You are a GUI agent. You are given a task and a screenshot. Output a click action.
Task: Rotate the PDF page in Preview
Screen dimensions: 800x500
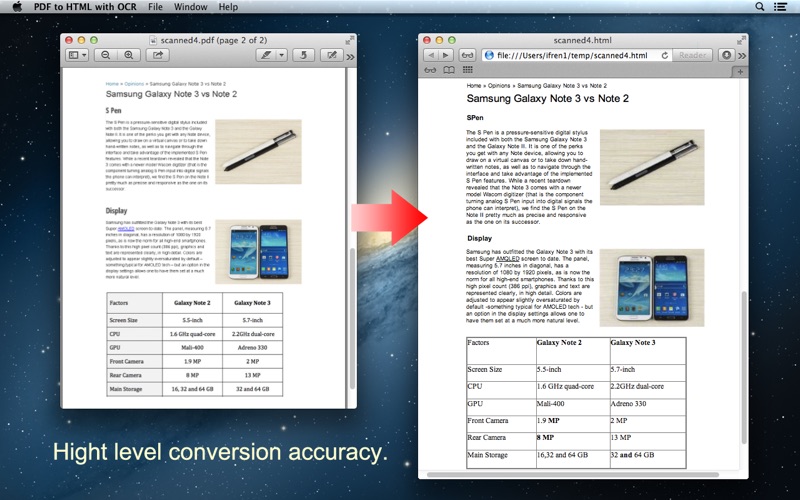pos(303,55)
